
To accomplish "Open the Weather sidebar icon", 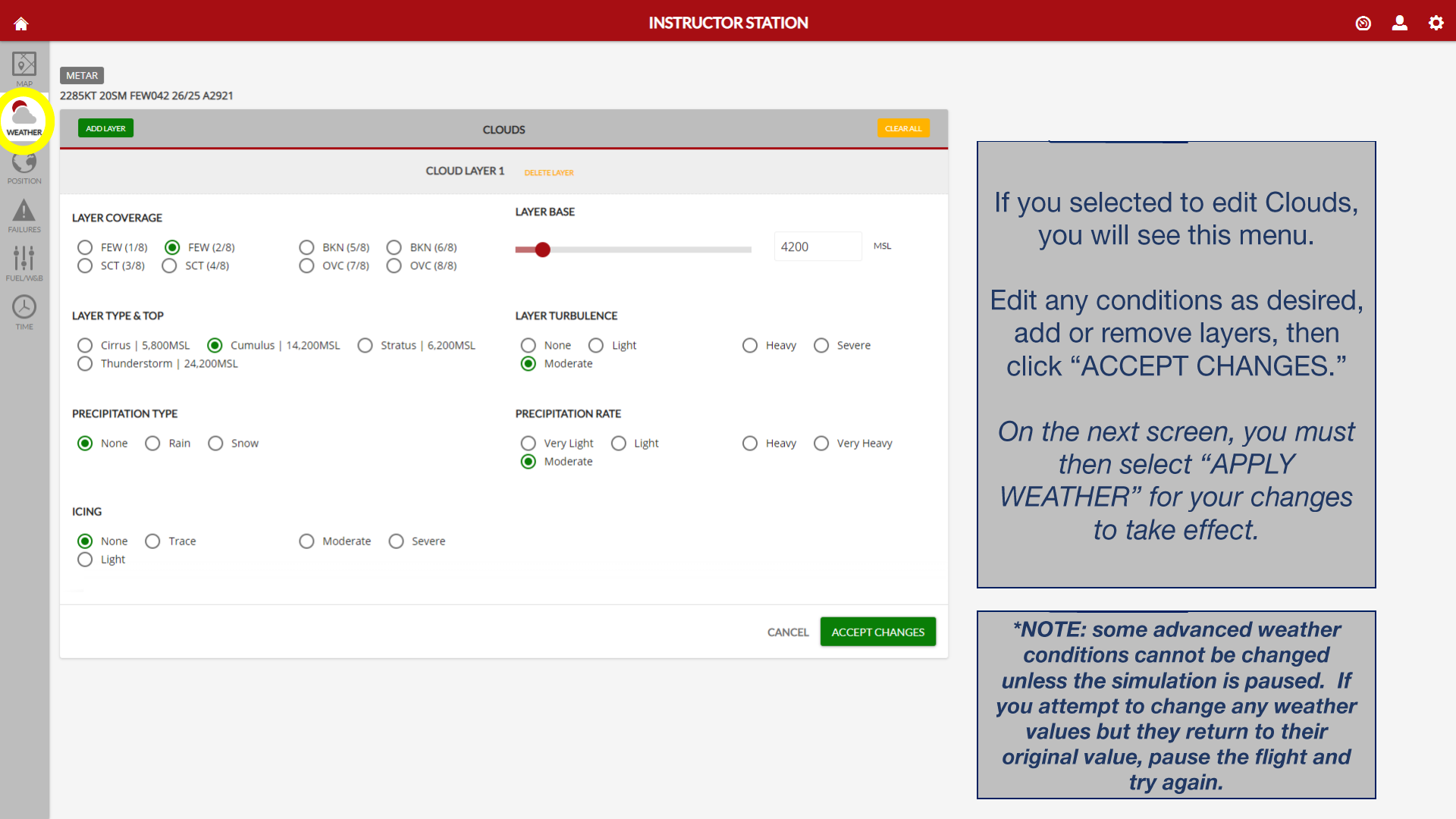I will (24, 118).
